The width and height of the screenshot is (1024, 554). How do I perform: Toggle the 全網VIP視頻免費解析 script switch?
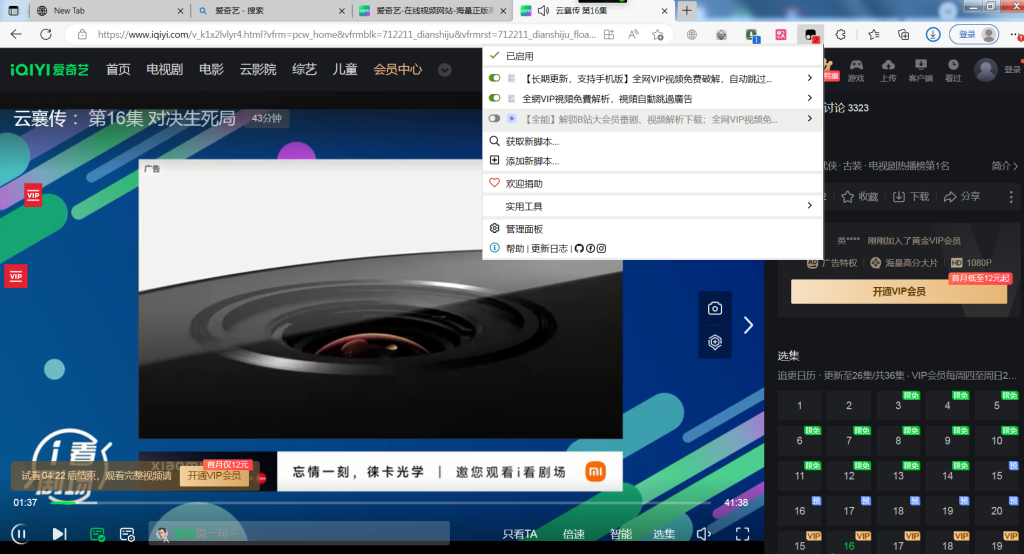coord(494,98)
